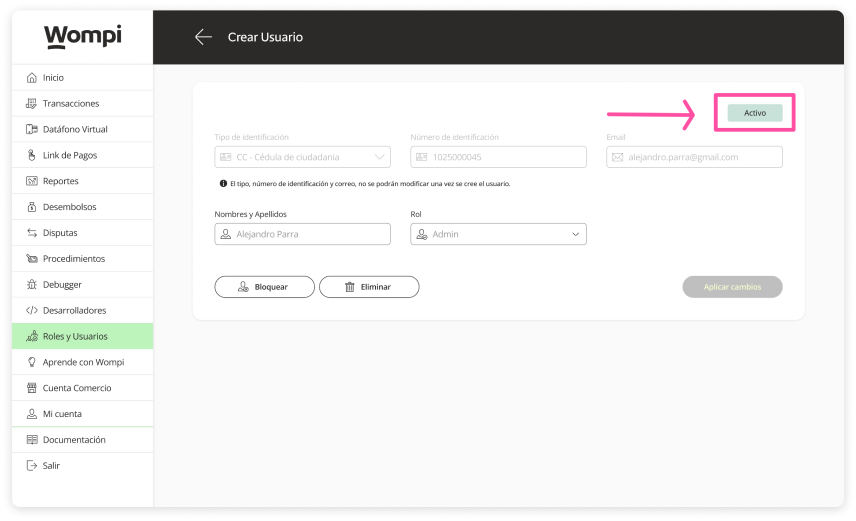Click the Dátafono Virtual sidebar icon
Screen dimensions: 856x521
pyautogui.click(x=32, y=130)
